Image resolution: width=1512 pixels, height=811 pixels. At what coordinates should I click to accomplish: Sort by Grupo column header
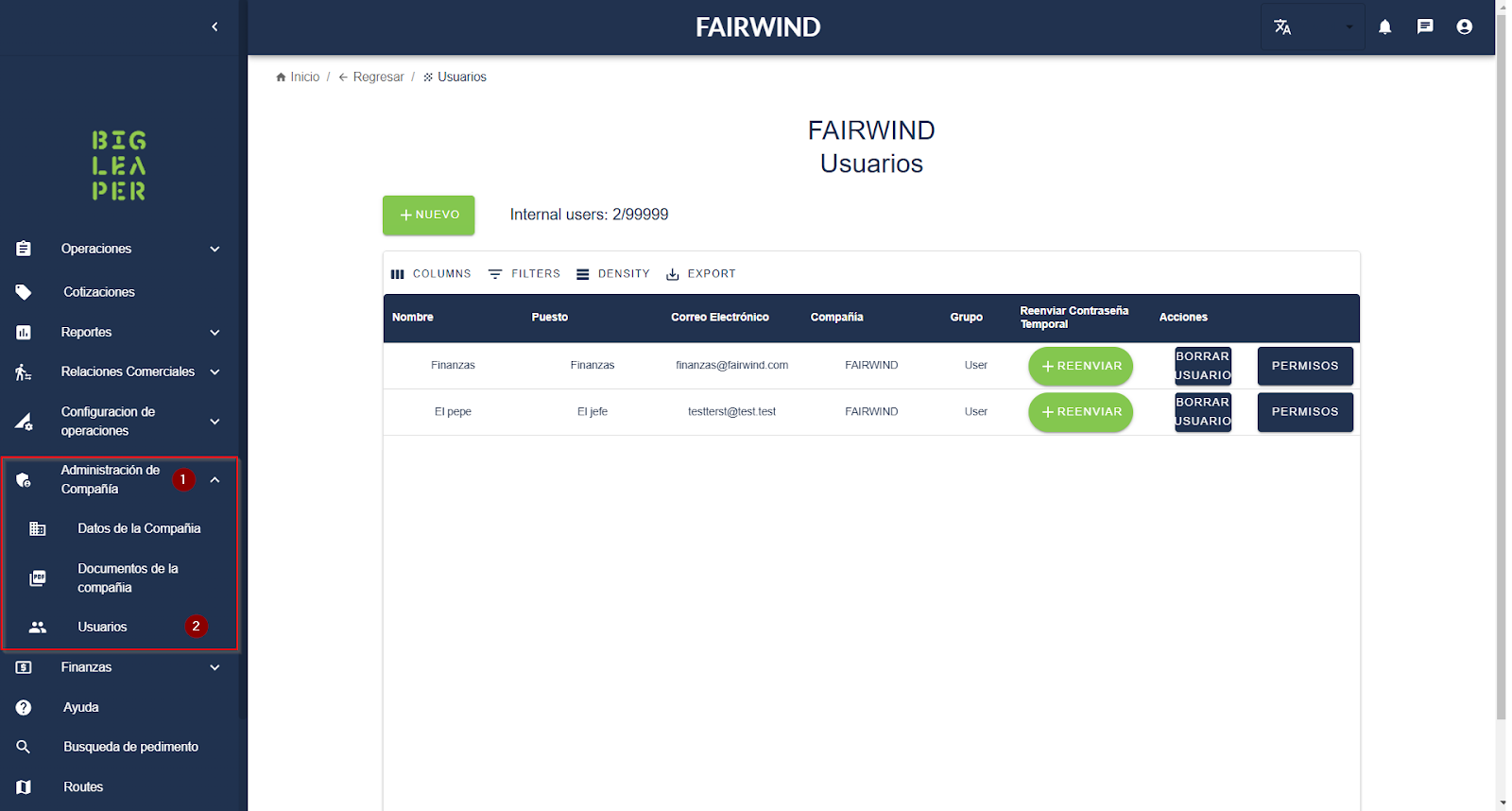pos(967,318)
